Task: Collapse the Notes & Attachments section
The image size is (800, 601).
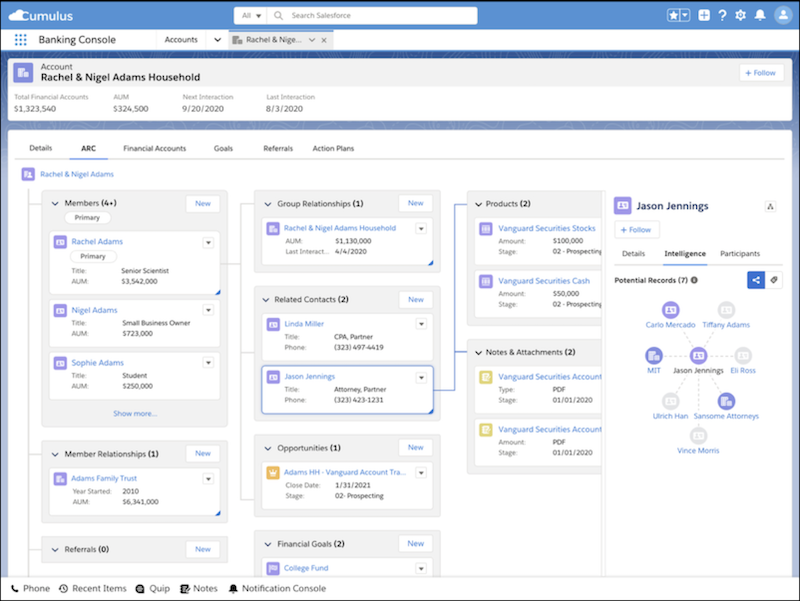Action: pyautogui.click(x=479, y=353)
